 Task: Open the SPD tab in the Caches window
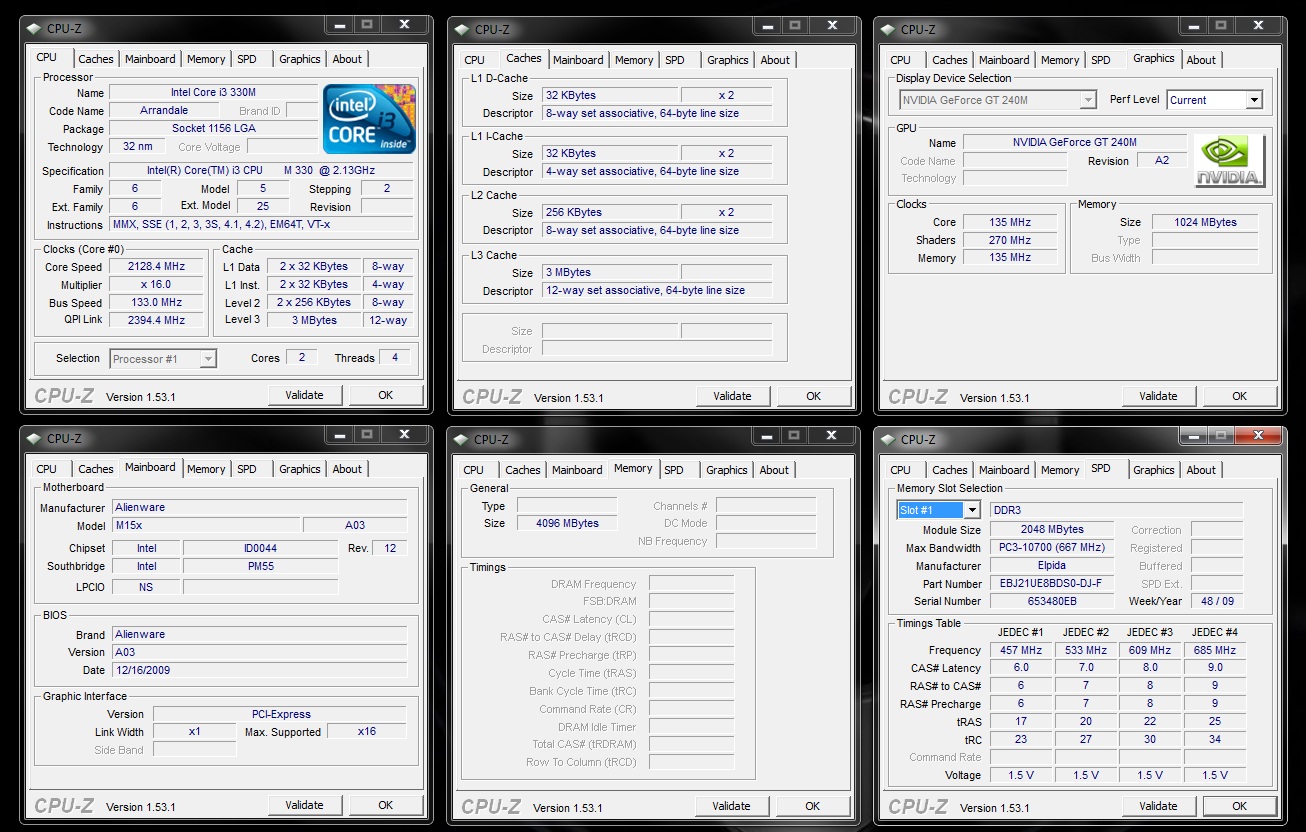point(675,60)
